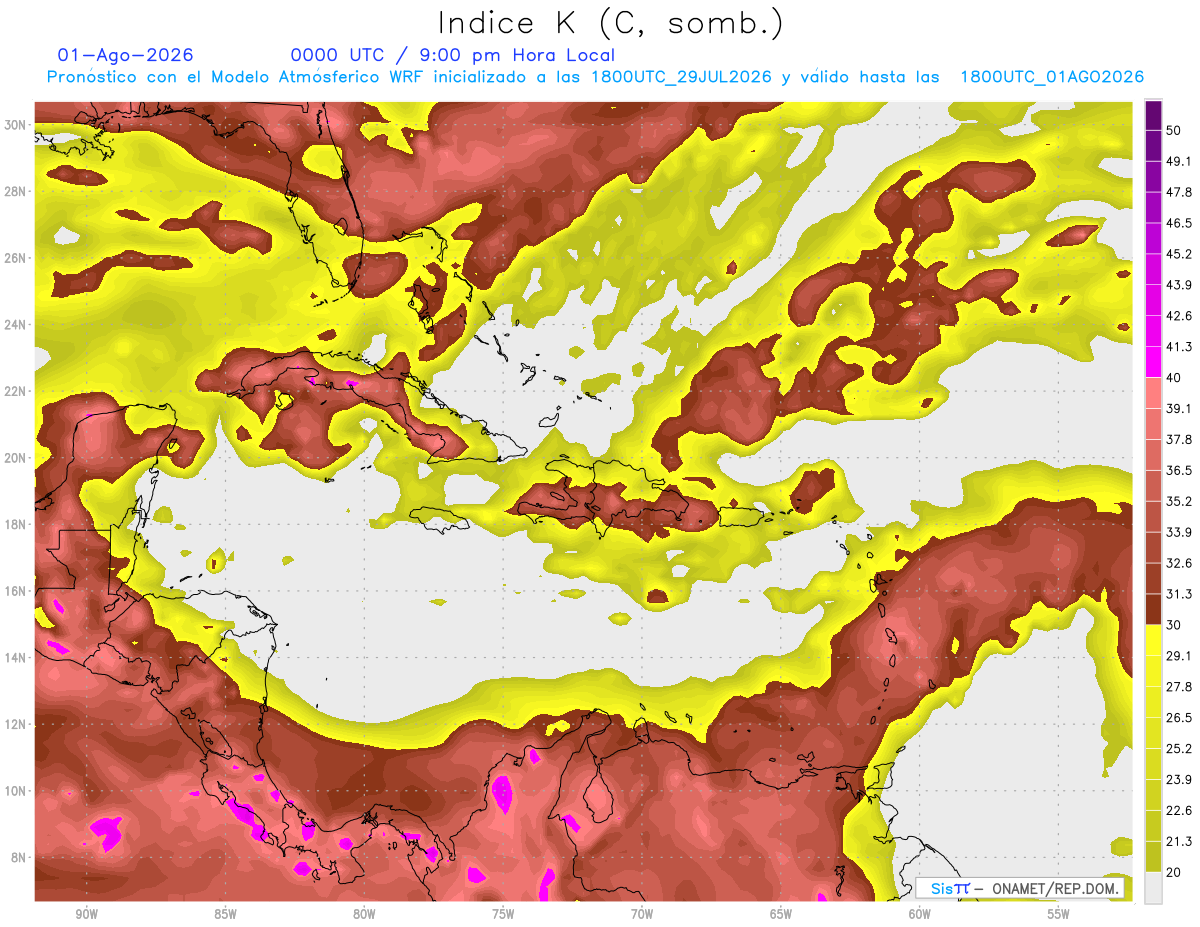
Task: Click latitude axis label '8N'
Action: coord(18,858)
